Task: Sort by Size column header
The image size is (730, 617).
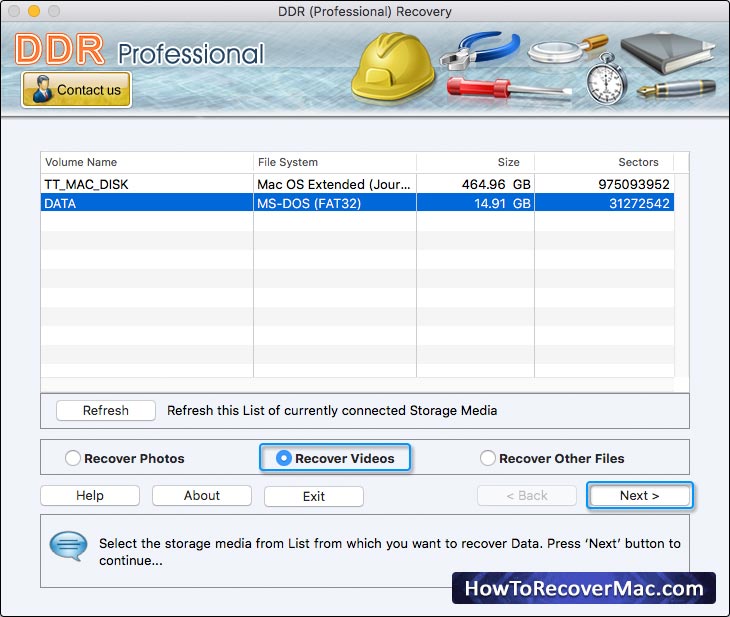Action: pos(475,162)
